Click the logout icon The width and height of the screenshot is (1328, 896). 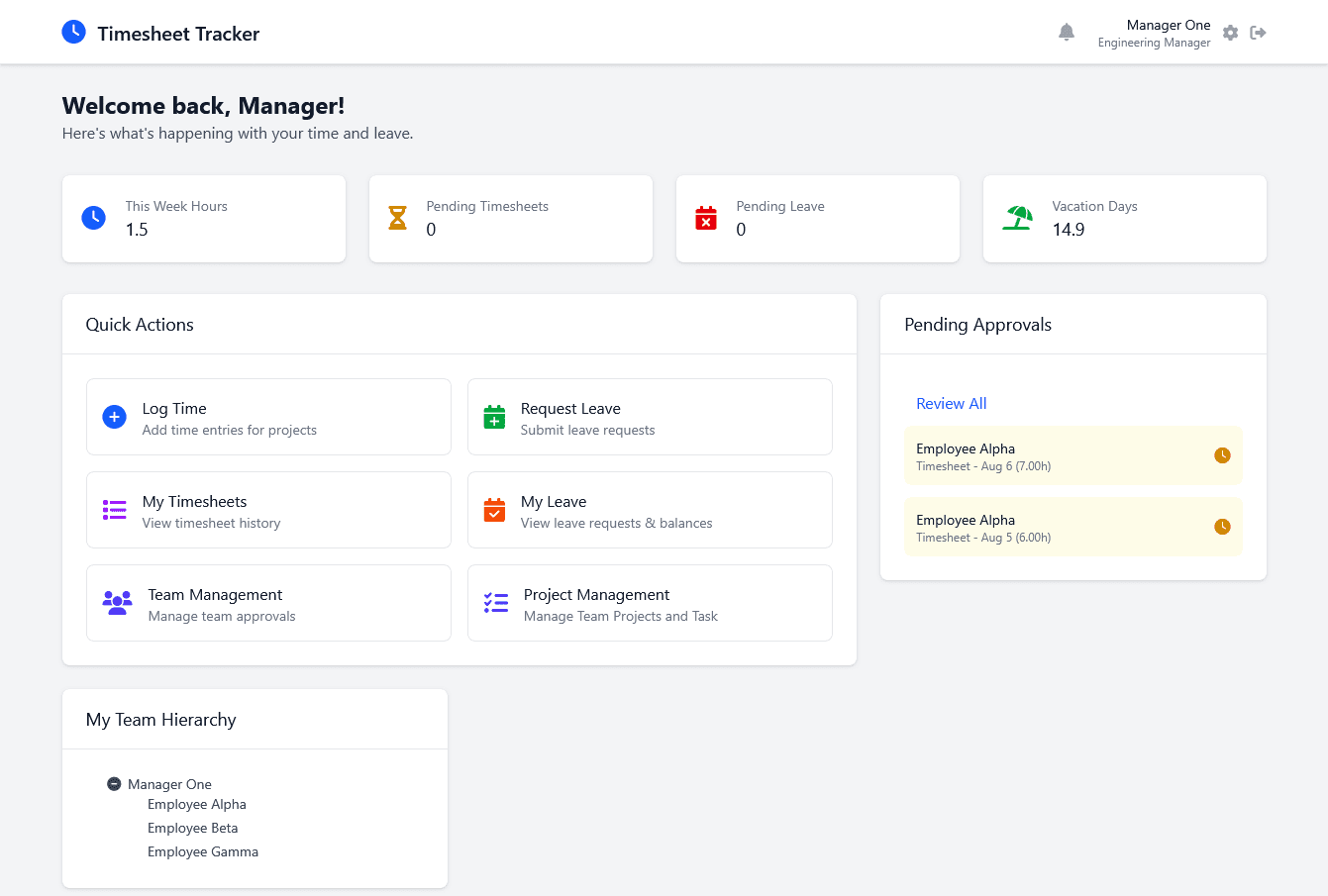click(x=1258, y=32)
